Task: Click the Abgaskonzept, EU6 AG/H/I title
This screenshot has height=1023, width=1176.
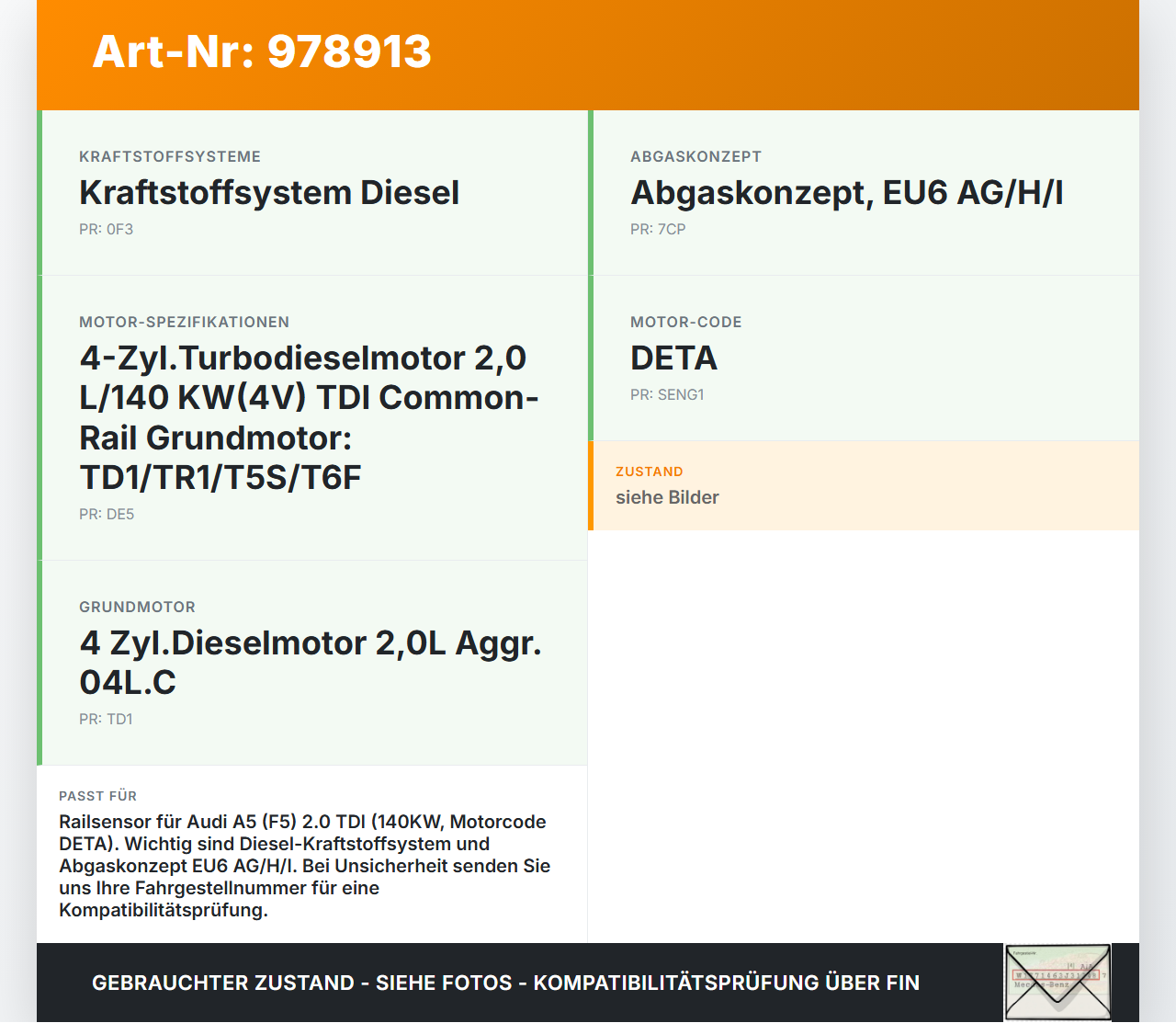Action: point(846,193)
